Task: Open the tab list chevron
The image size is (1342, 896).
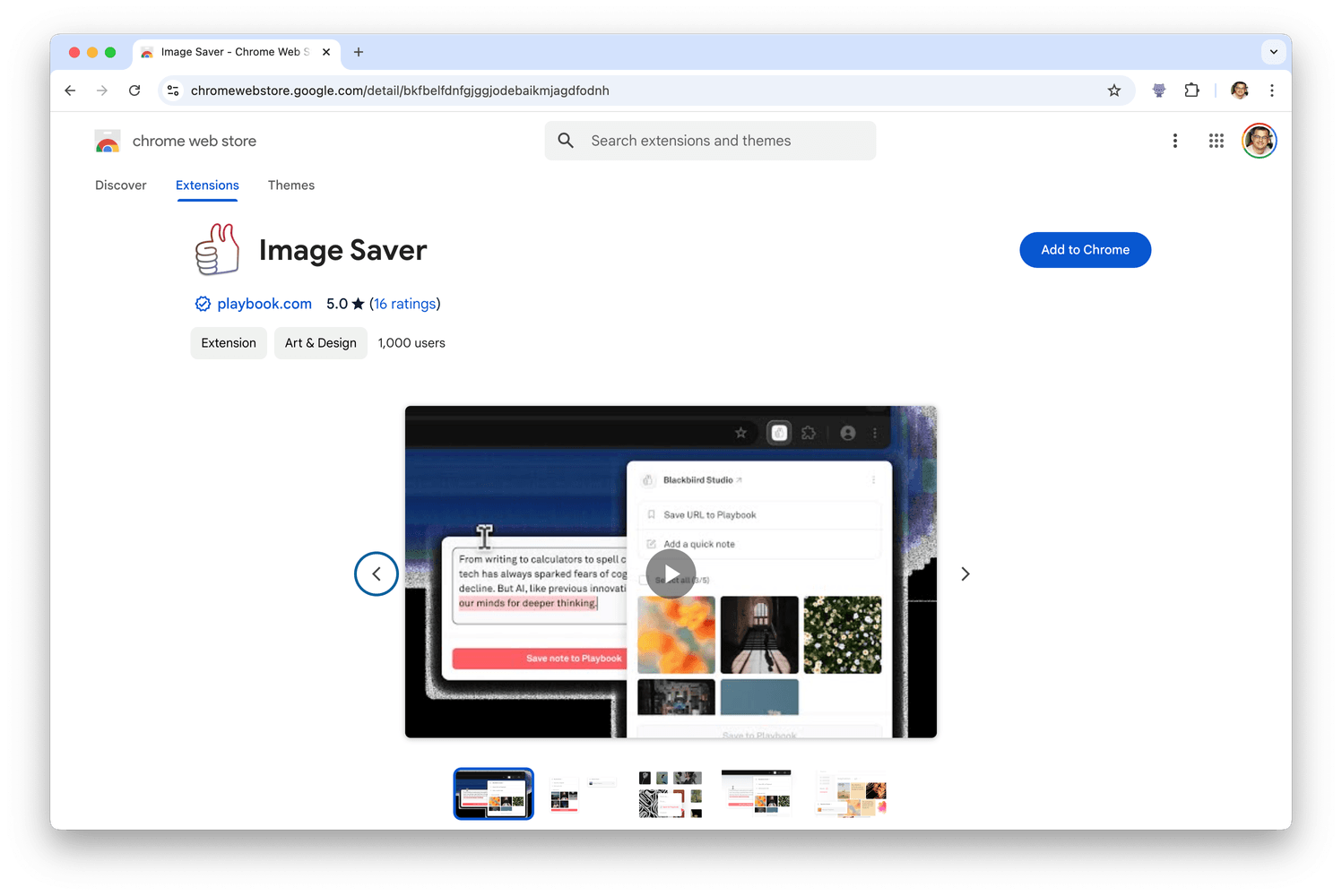Action: pos(1274,52)
